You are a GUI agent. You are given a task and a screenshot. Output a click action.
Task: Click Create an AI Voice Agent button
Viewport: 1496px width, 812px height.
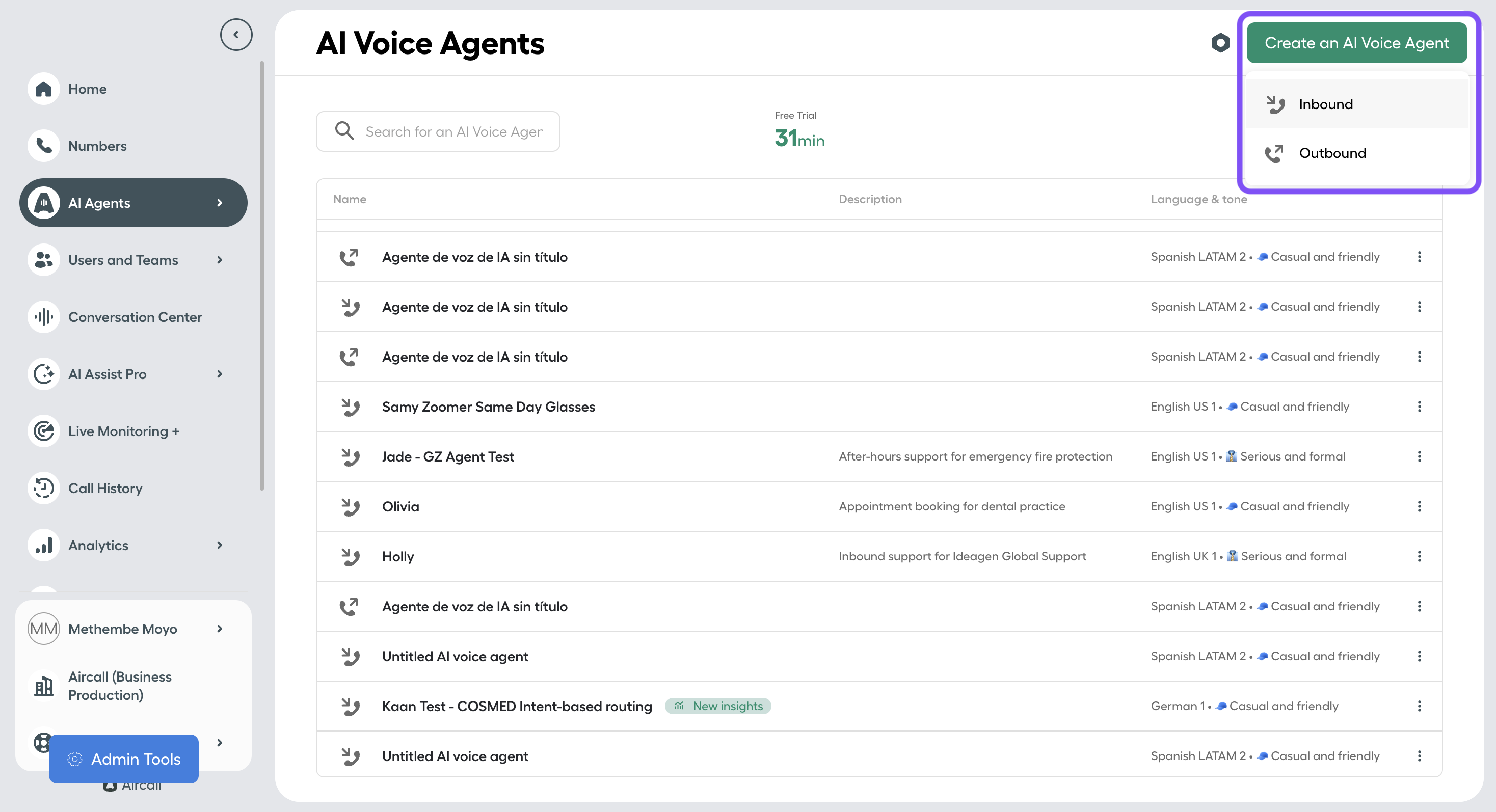tap(1356, 43)
